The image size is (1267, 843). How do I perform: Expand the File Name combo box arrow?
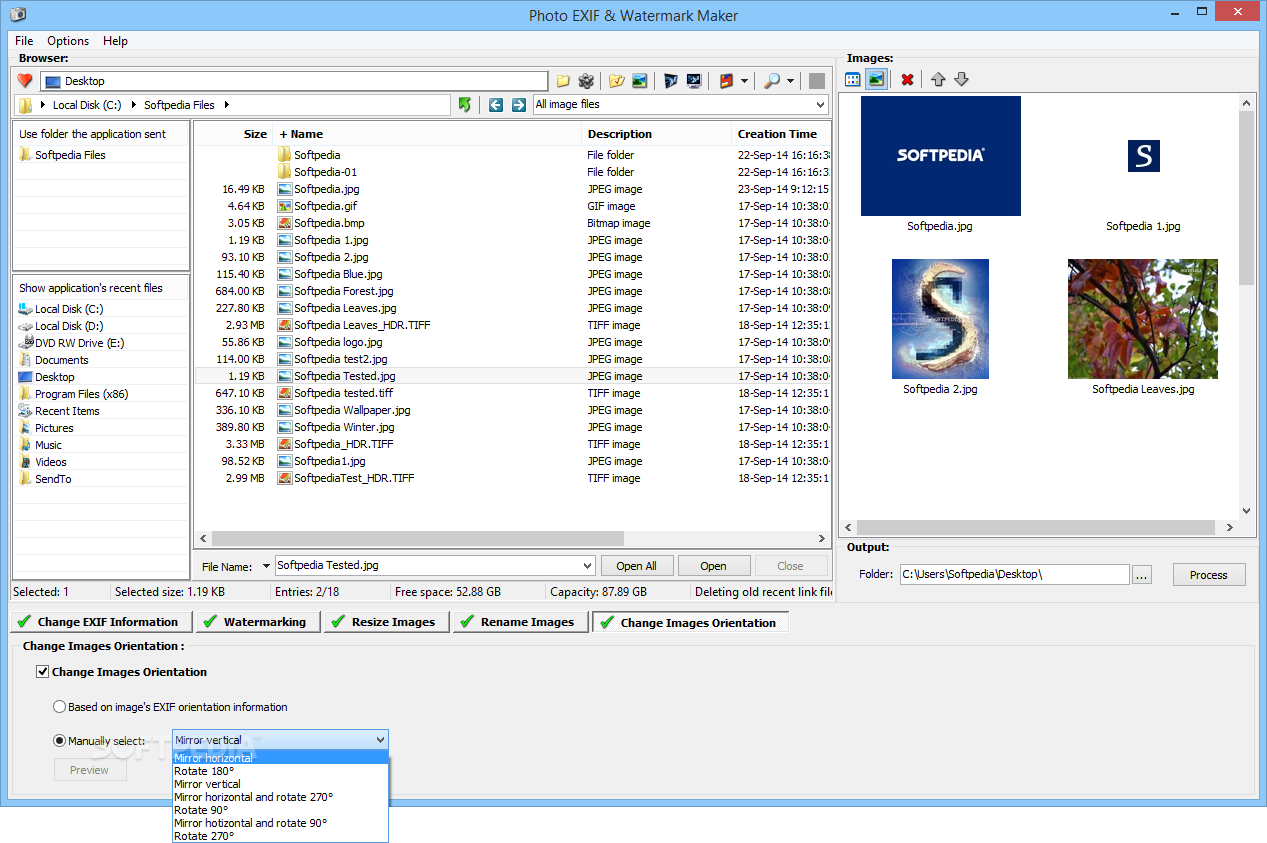tap(586, 566)
